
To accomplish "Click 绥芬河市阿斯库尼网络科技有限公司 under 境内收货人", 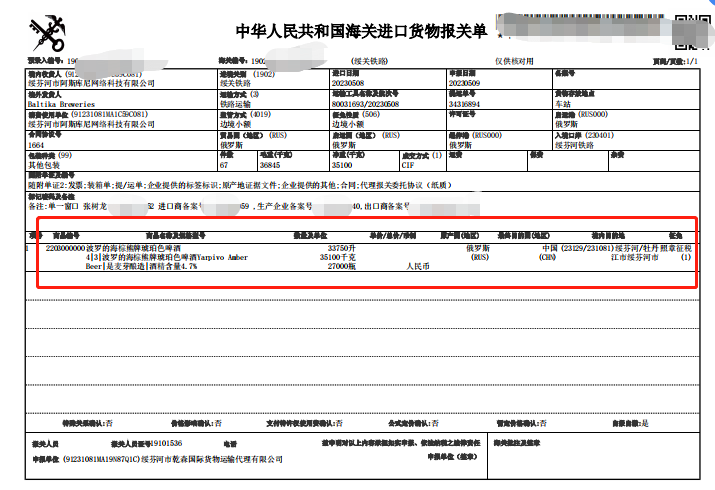I will (91, 83).
